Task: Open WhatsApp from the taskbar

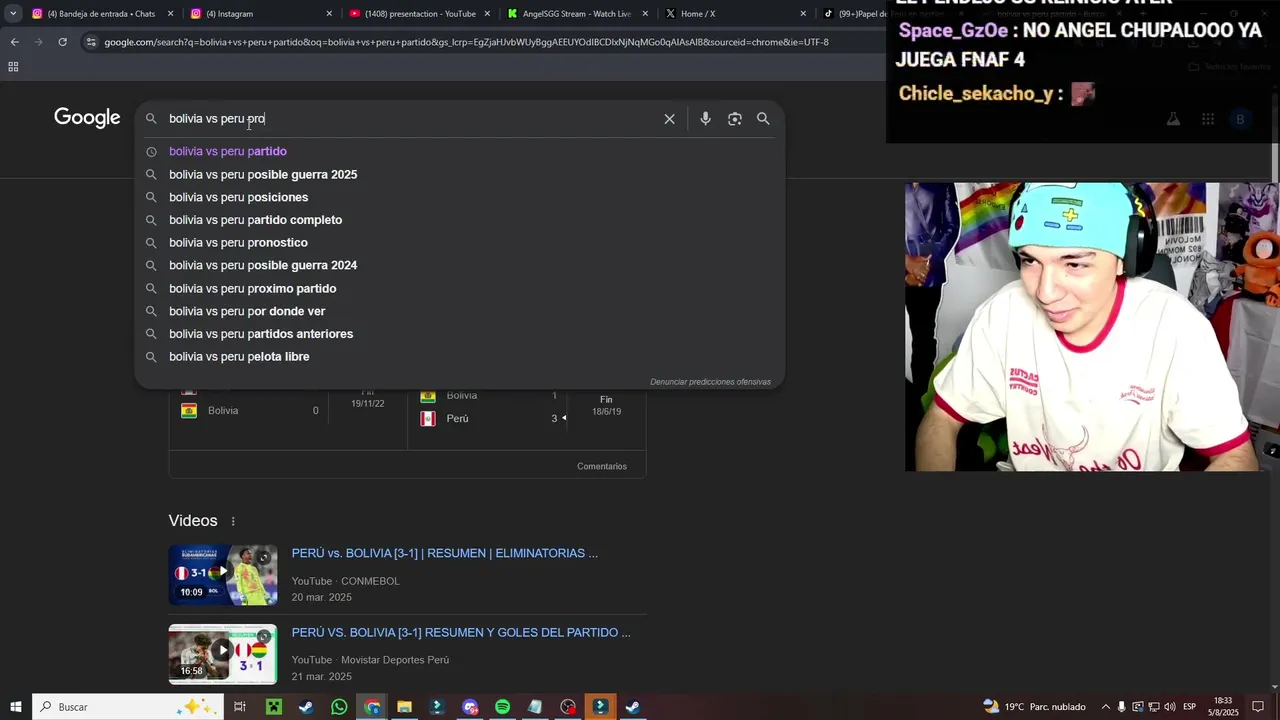Action: [x=339, y=707]
